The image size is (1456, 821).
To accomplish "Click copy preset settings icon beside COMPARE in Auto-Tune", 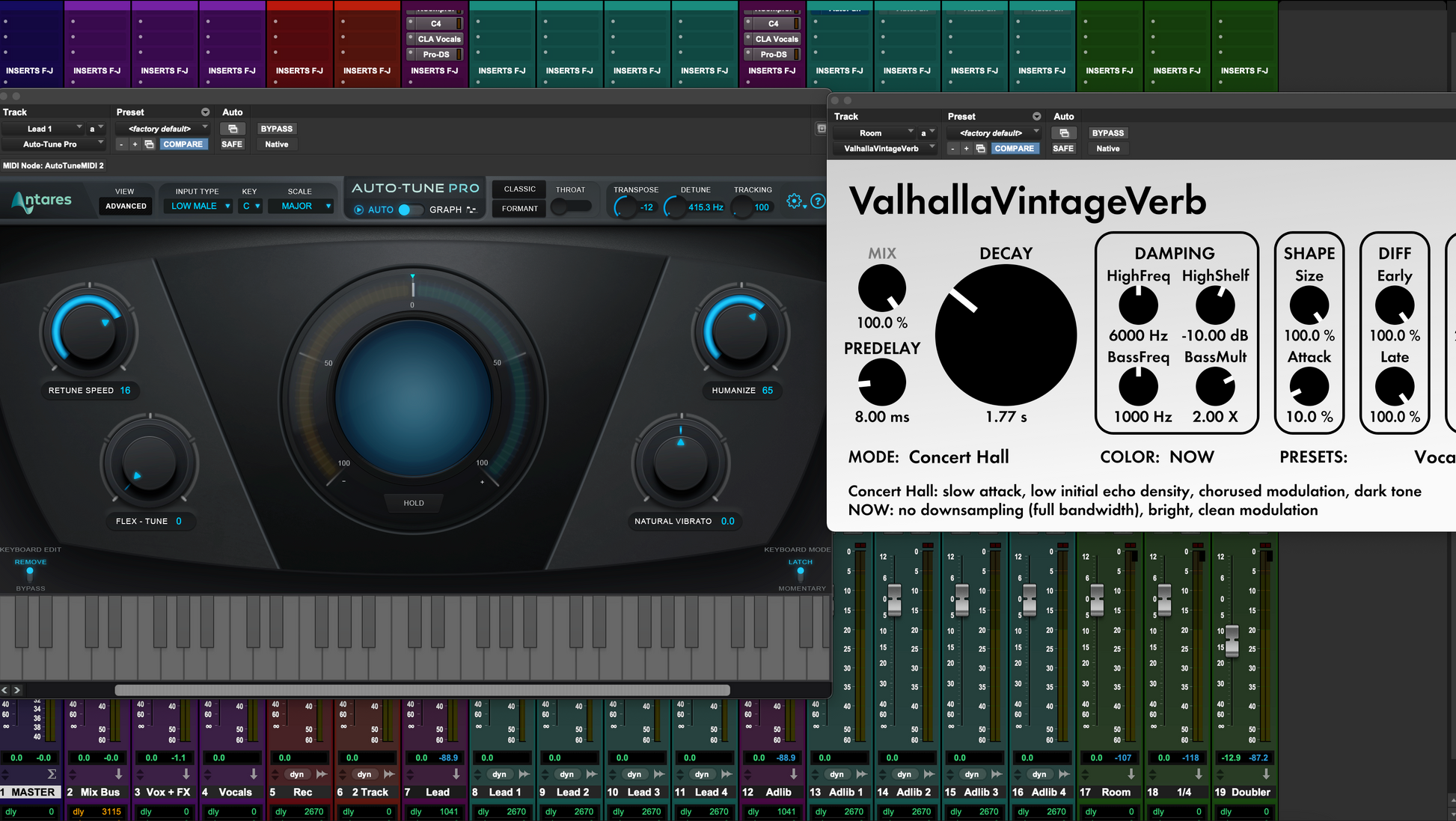I will [x=149, y=144].
